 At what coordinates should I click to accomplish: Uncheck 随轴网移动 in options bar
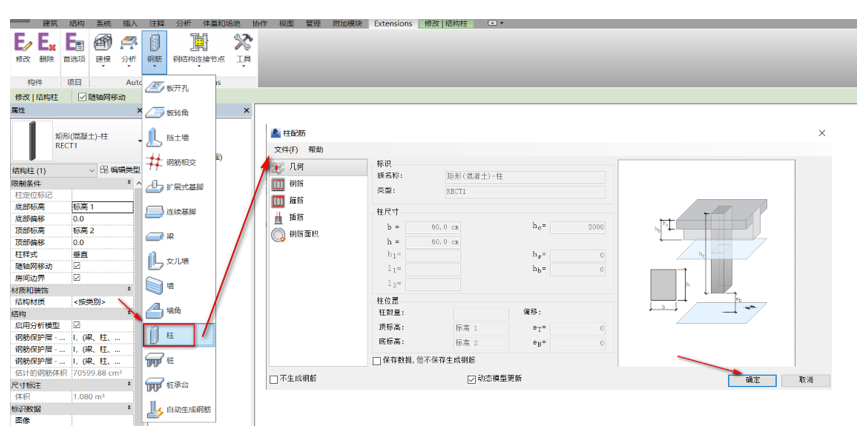pyautogui.click(x=83, y=97)
